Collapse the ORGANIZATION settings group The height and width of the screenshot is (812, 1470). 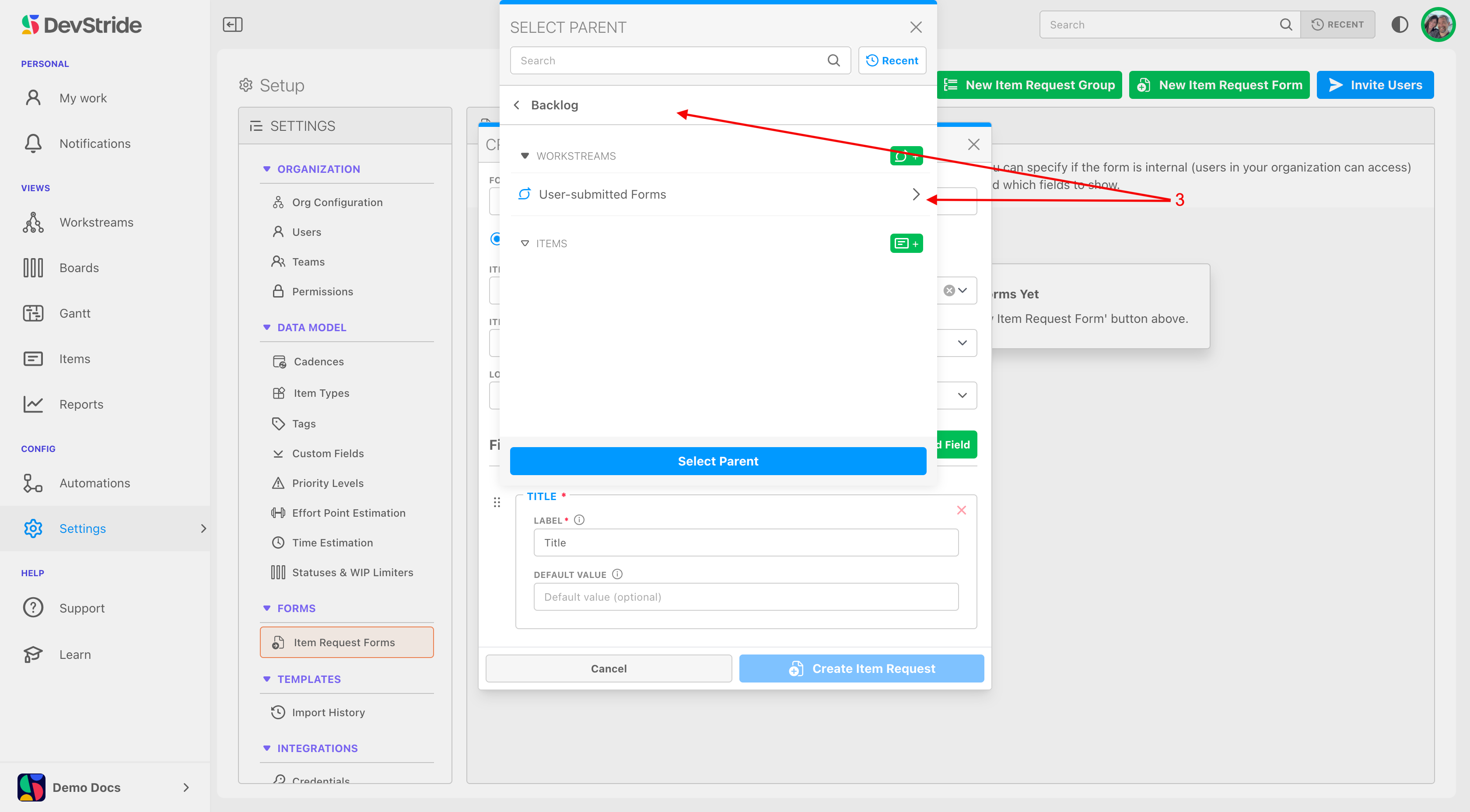pos(266,169)
